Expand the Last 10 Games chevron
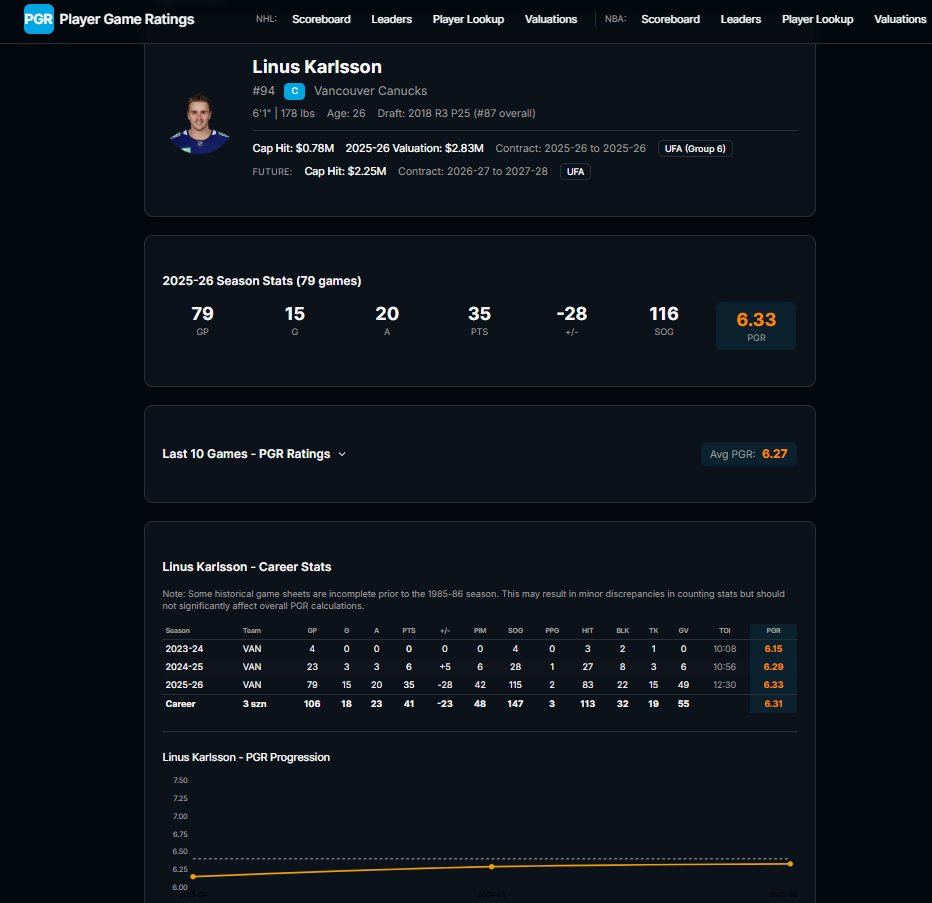932x903 pixels. coord(342,454)
